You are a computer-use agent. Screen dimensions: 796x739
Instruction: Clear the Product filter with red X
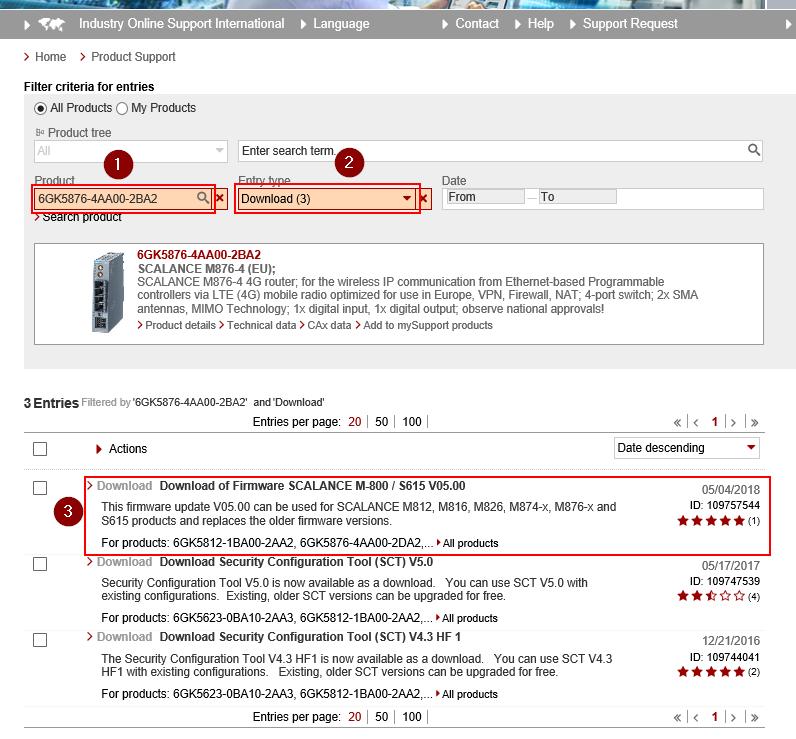[x=220, y=197]
